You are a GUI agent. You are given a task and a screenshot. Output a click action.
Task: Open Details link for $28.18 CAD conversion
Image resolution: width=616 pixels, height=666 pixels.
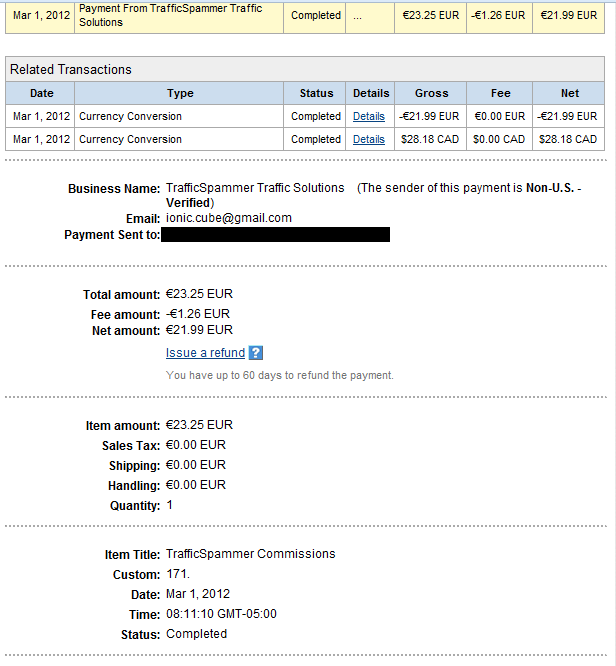[369, 139]
